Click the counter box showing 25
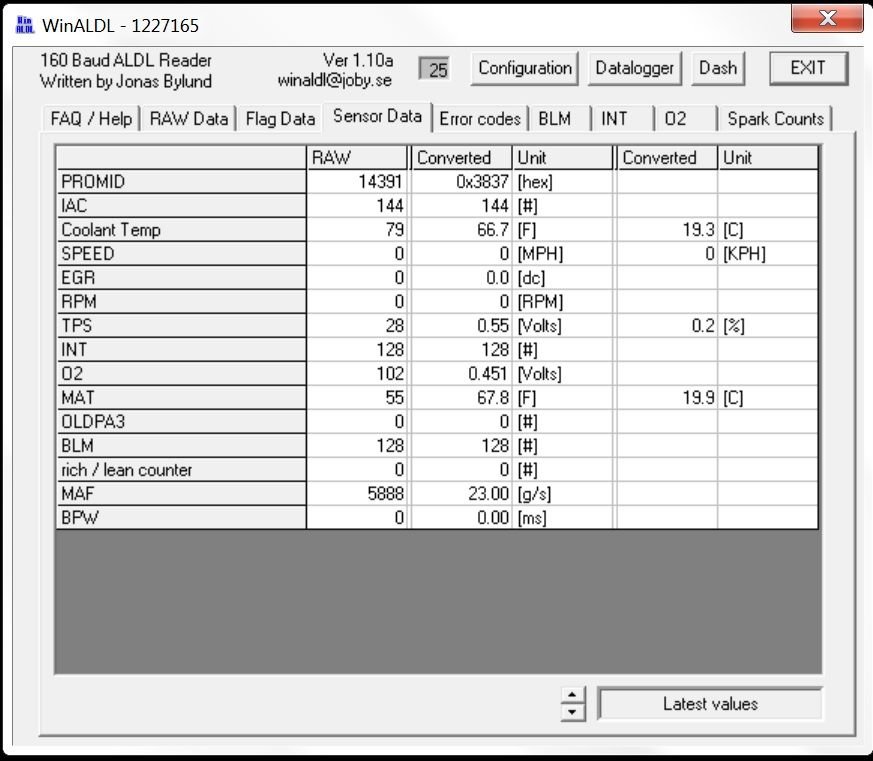Screen dimensions: 873x761 437,69
